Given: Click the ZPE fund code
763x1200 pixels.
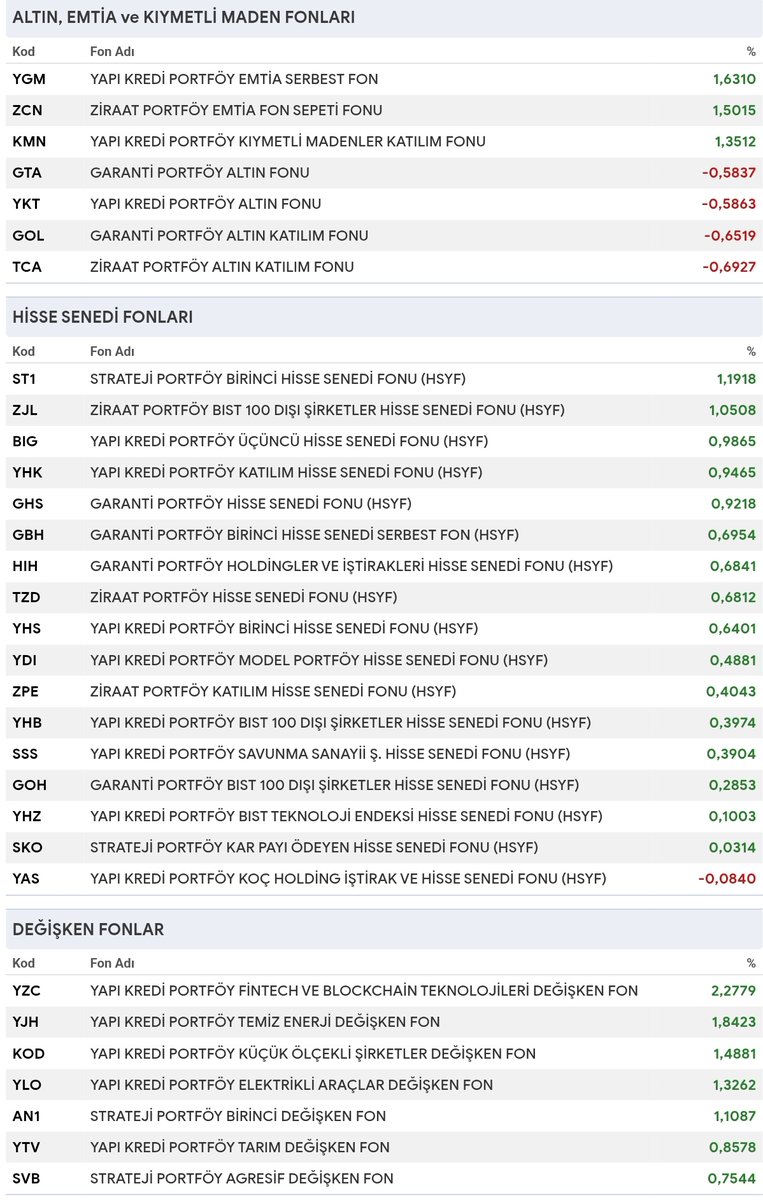Looking at the screenshot, I should click(x=27, y=691).
